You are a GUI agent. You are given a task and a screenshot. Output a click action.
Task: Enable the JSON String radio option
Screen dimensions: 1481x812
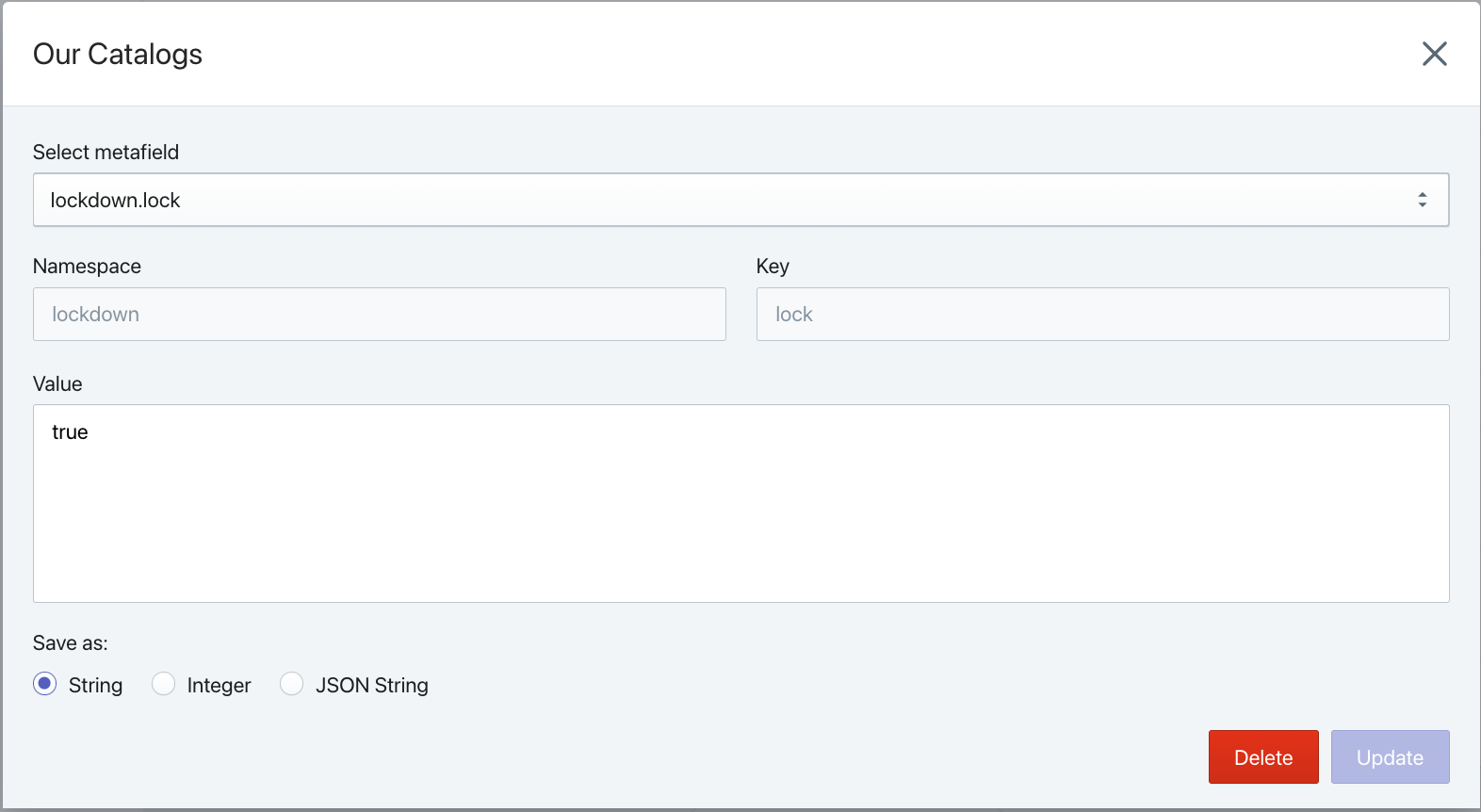(x=292, y=684)
